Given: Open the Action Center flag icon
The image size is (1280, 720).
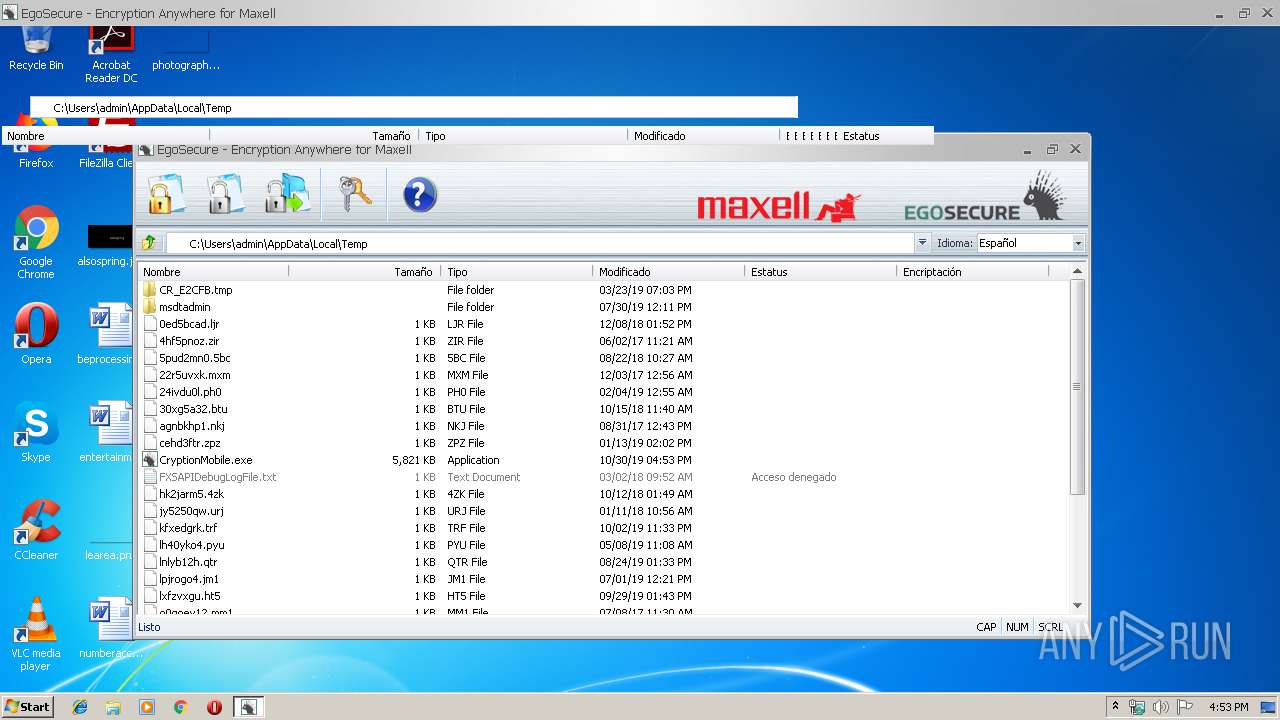Looking at the screenshot, I should point(1183,707).
